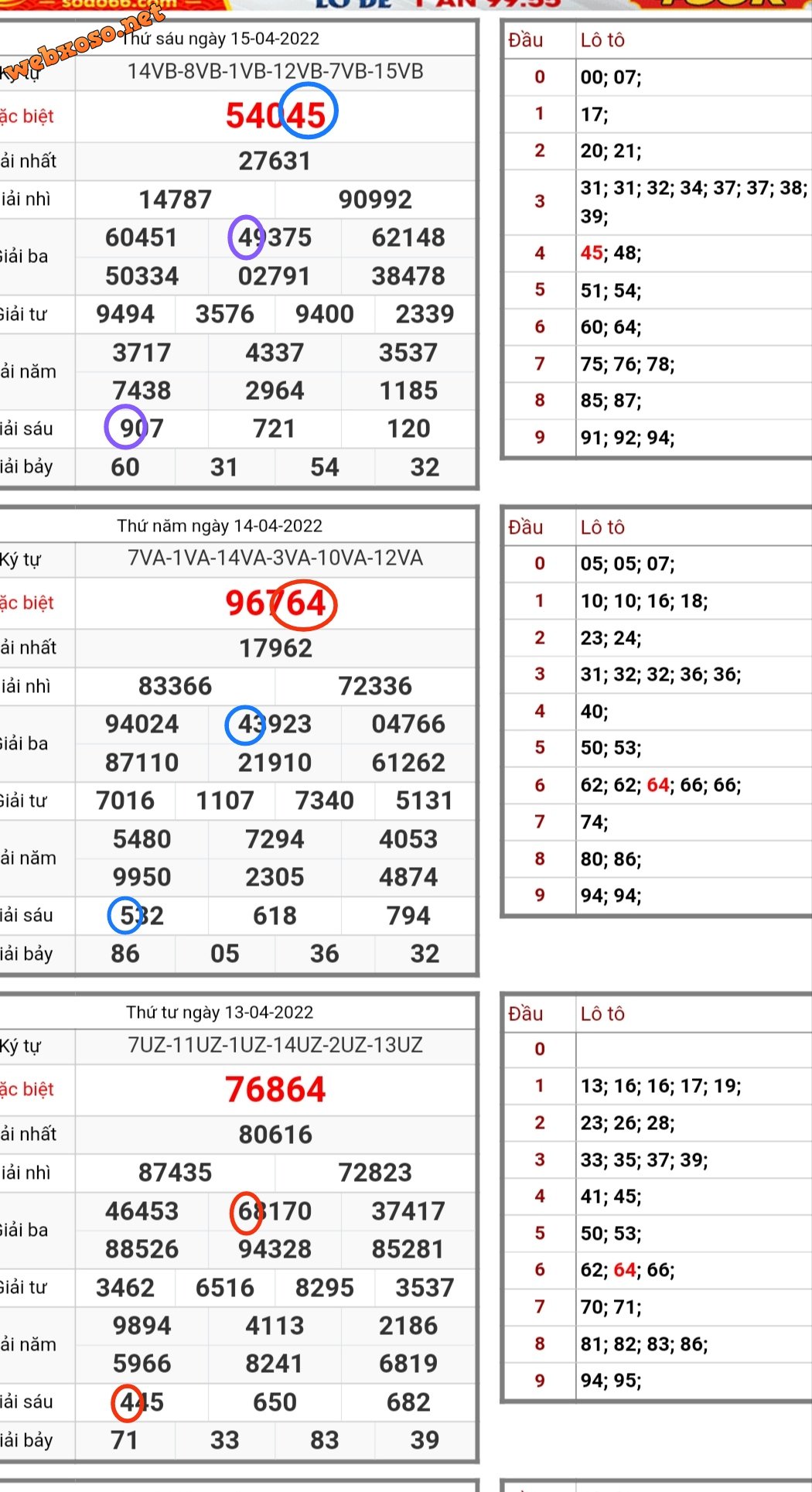Click the lô tô row "94; 94;"
Image resolution: width=812 pixels, height=1492 pixels.
[611, 896]
